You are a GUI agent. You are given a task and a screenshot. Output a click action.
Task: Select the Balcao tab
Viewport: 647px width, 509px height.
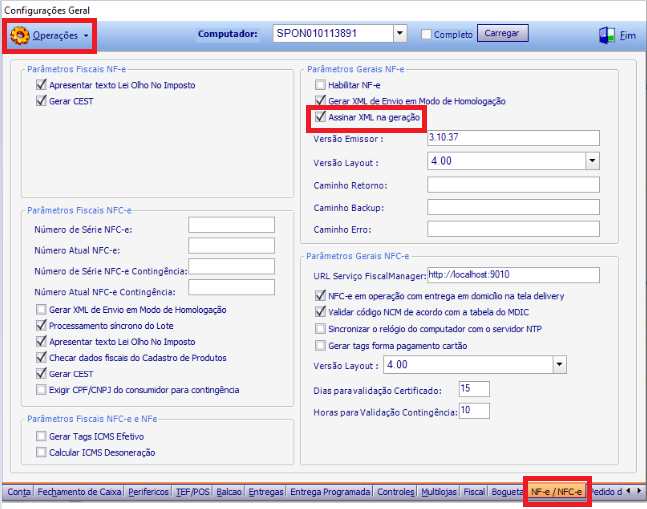(229, 492)
